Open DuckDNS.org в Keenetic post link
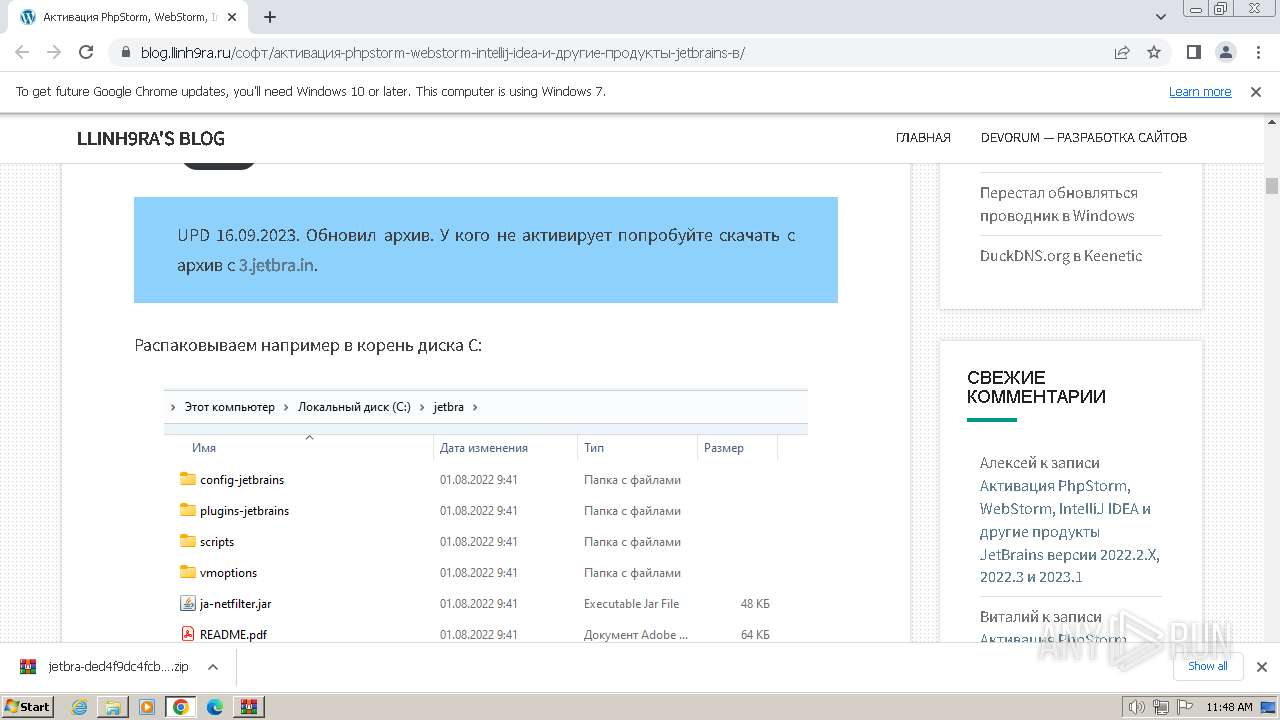This screenshot has height=720, width=1280. (x=1061, y=256)
